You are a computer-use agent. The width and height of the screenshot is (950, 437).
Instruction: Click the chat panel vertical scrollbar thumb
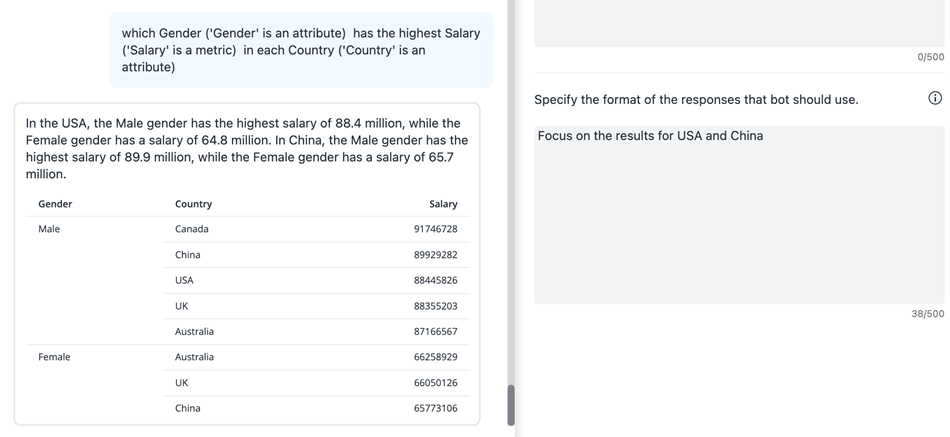[511, 405]
